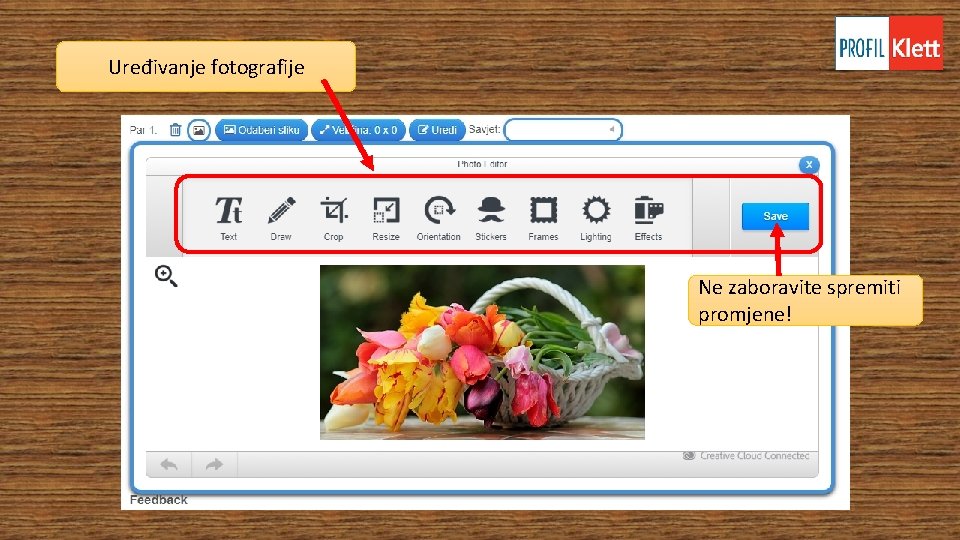The image size is (960, 540).
Task: Open the Feedback link
Action: tap(159, 500)
